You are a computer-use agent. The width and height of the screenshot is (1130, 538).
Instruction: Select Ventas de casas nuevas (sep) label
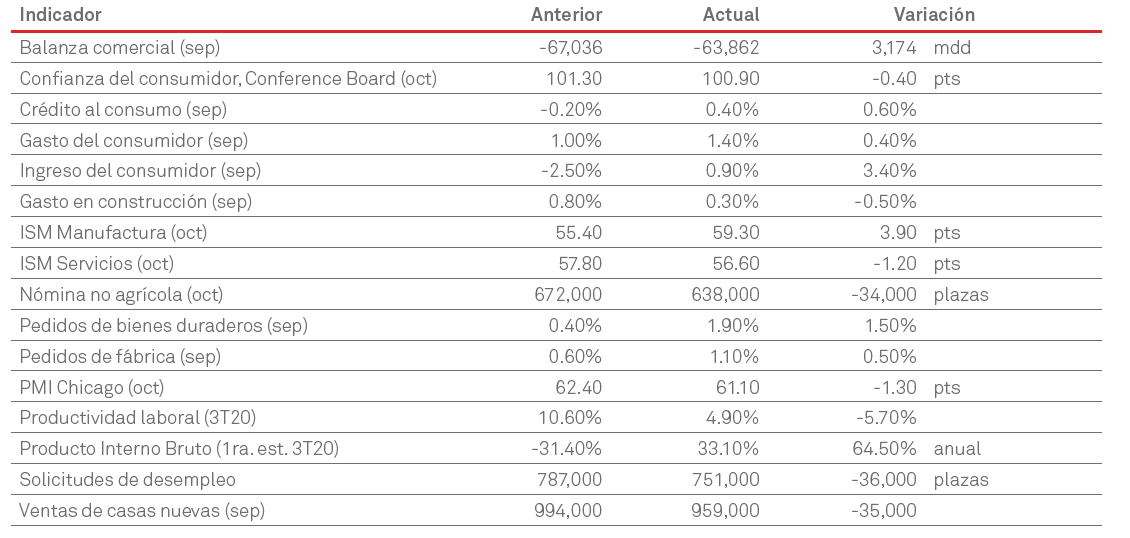tap(142, 511)
